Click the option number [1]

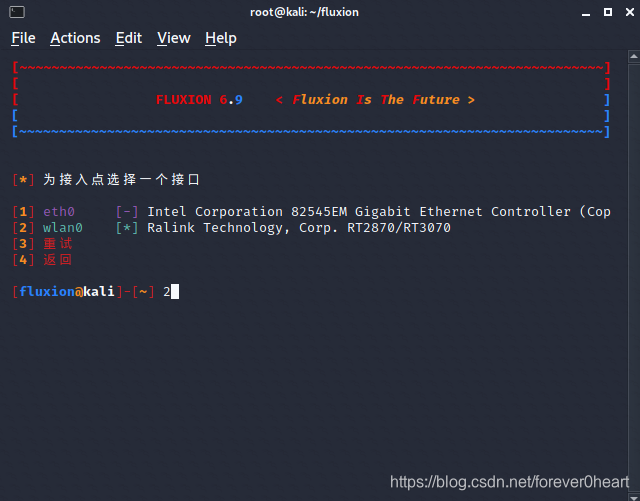23,212
